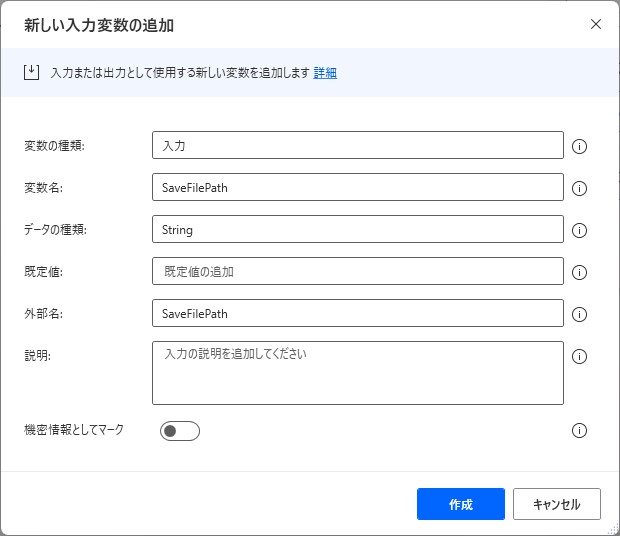Click info icon beside 機密情報としてマーク
620x536 pixels.
click(579, 430)
